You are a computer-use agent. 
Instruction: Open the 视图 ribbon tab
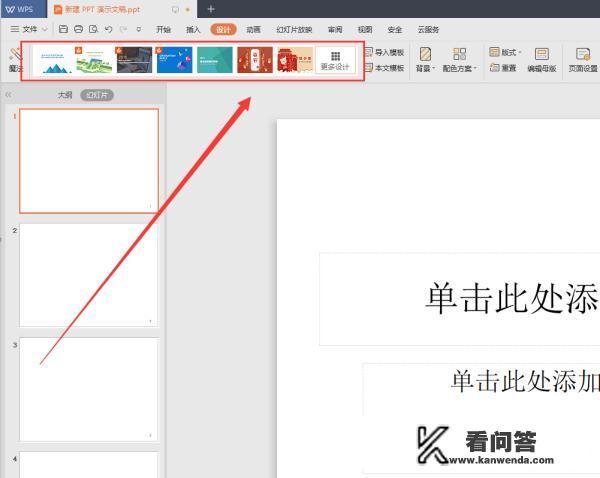pyautogui.click(x=365, y=29)
